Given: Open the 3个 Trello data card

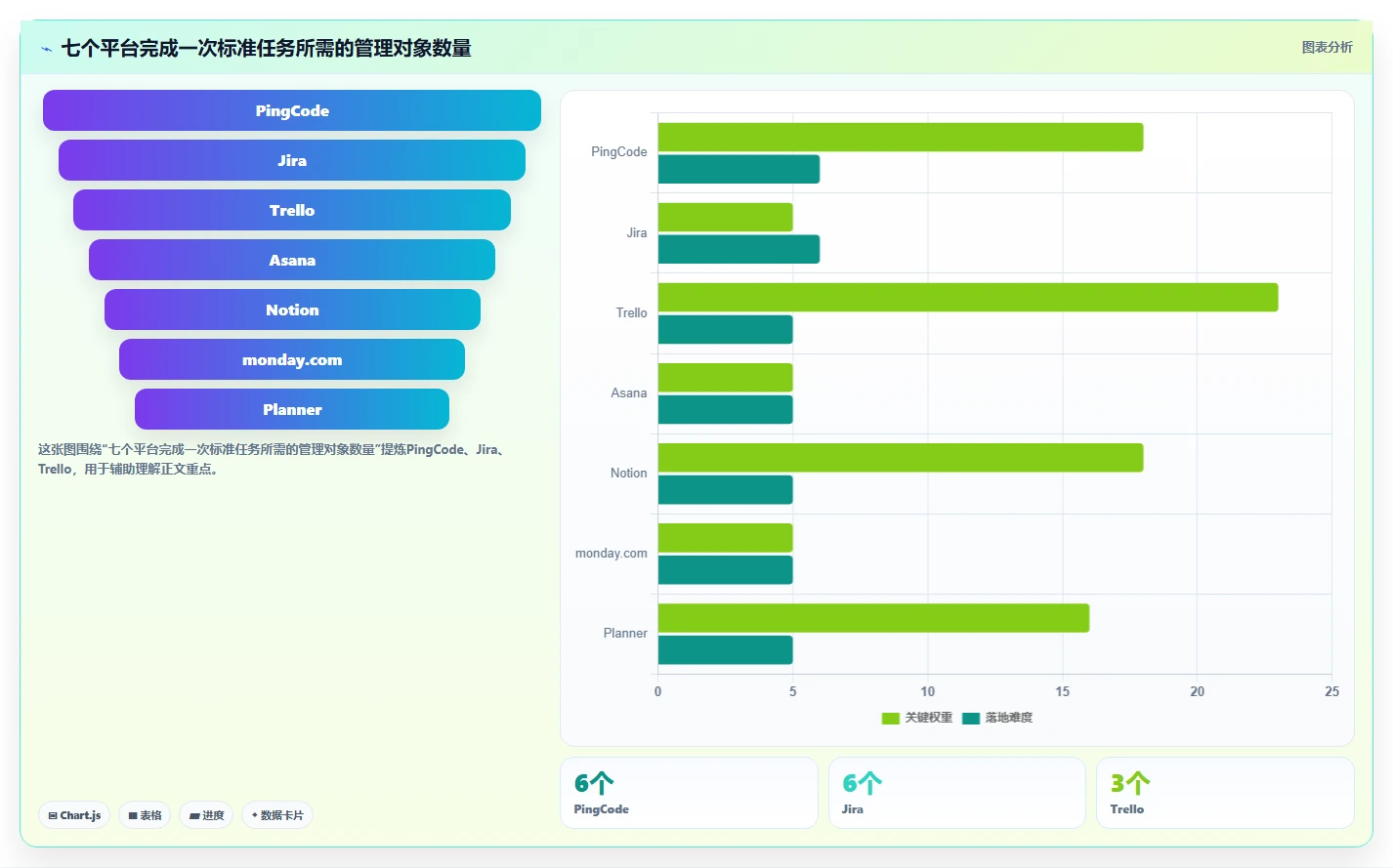Looking at the screenshot, I should 1225,793.
